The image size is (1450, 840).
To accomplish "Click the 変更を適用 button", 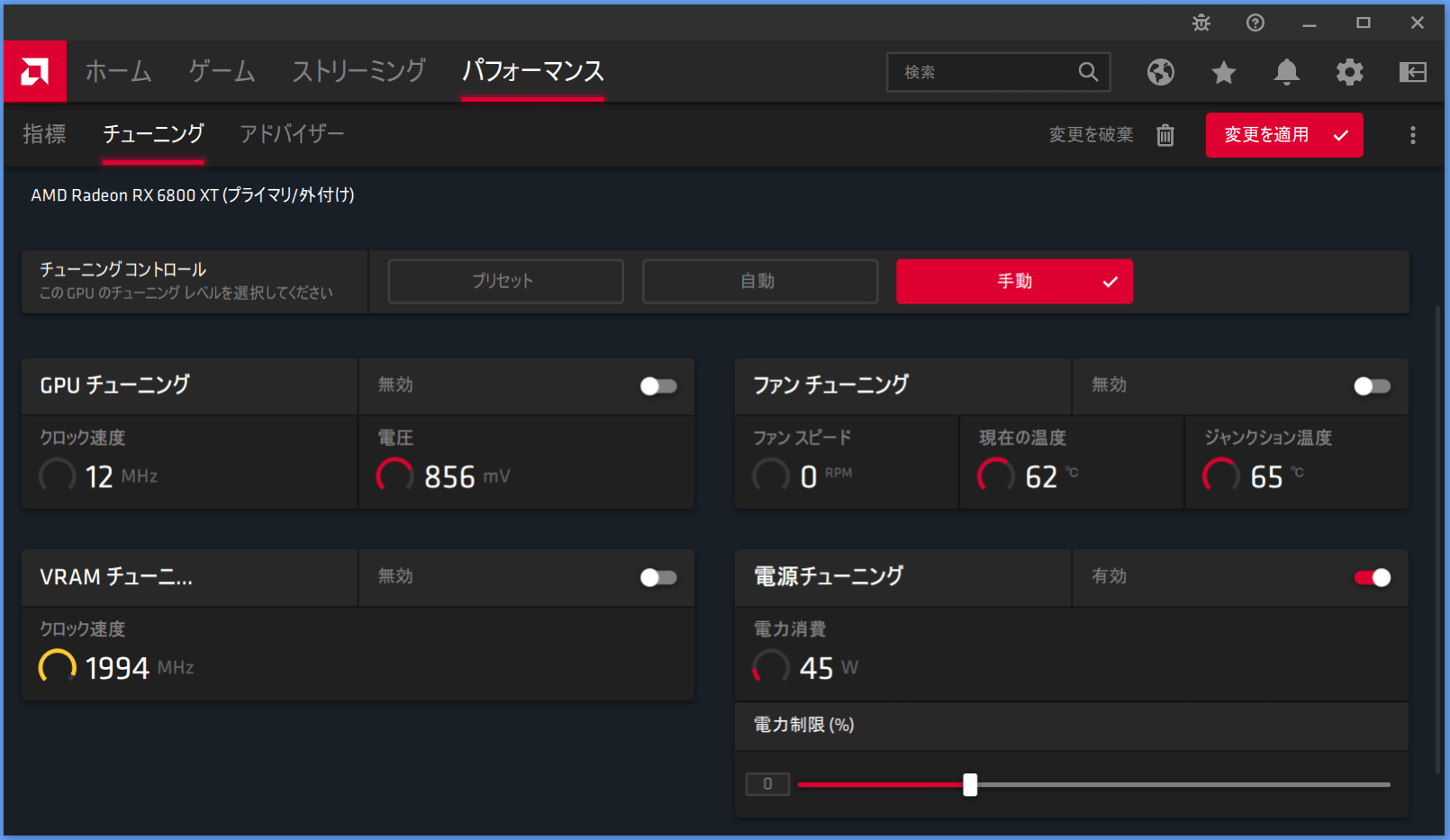I will coord(1283,135).
